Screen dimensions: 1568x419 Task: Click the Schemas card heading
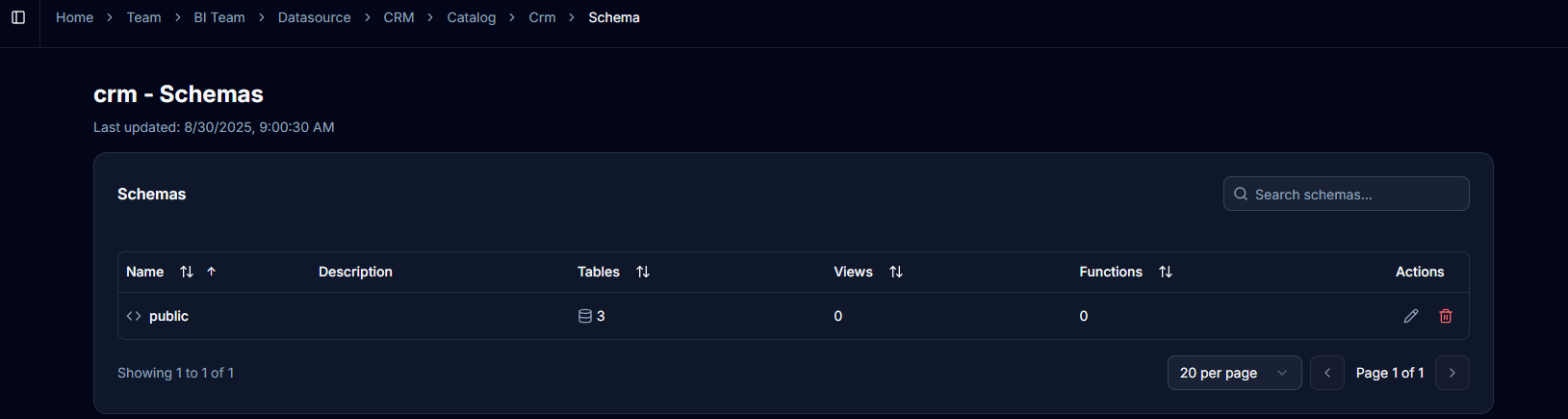tap(152, 194)
